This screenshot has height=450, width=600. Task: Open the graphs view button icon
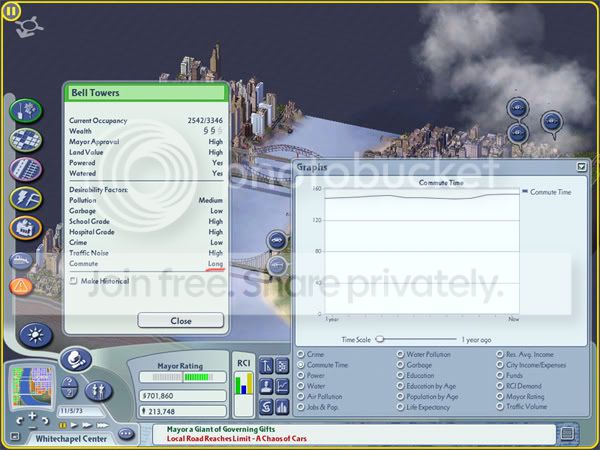click(282, 386)
